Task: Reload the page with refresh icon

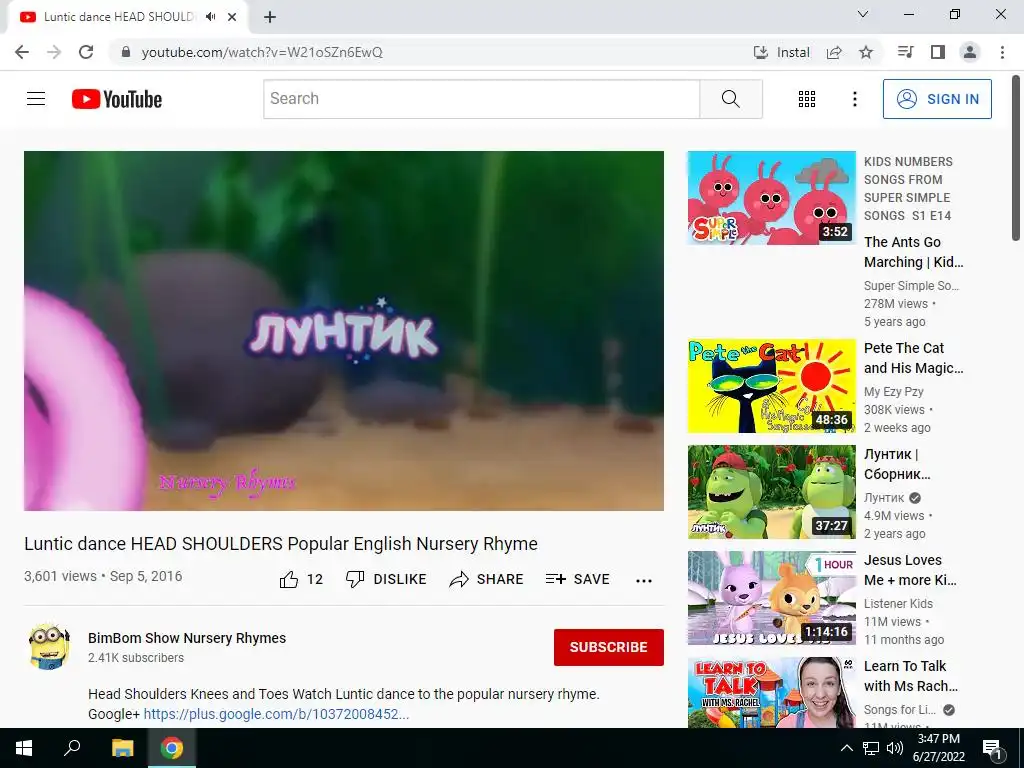Action: (86, 52)
